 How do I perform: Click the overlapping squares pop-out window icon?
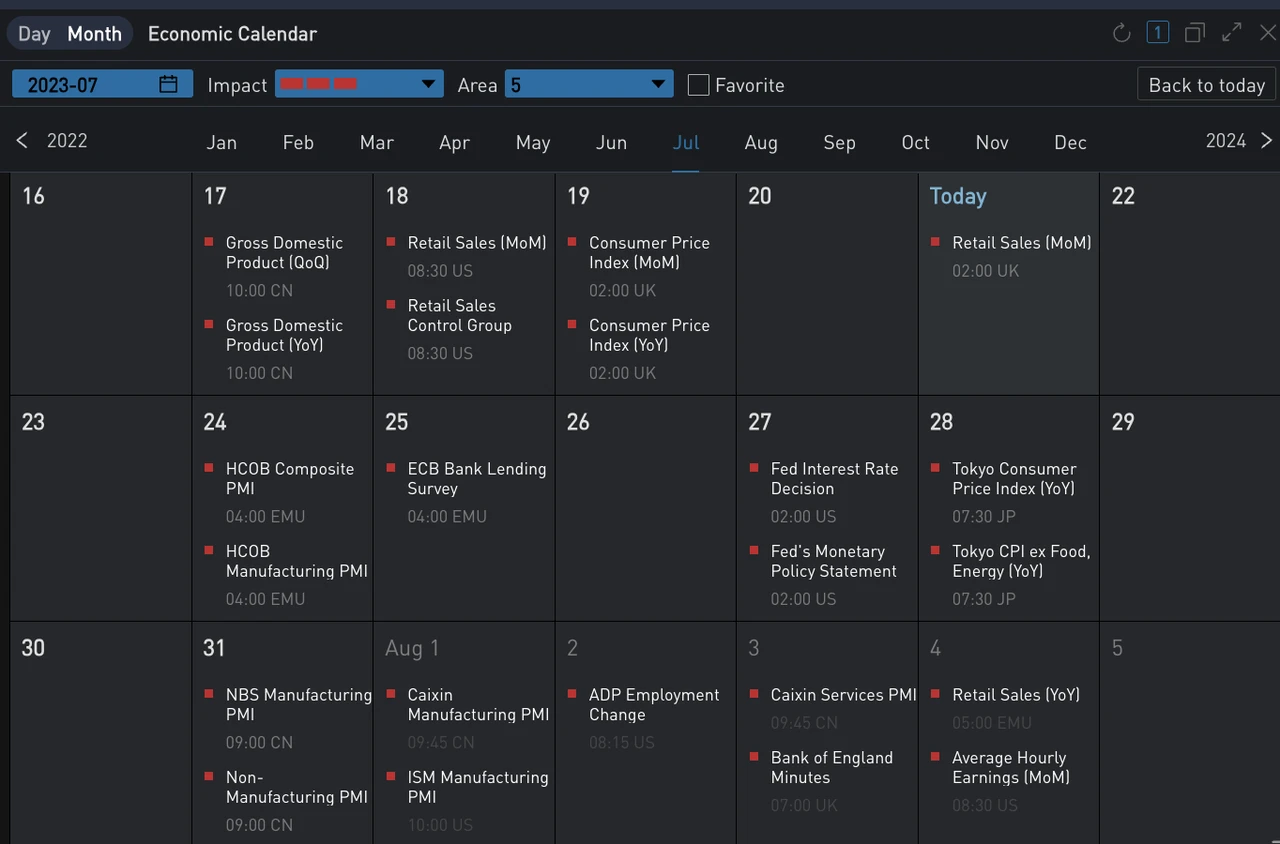coord(1194,33)
